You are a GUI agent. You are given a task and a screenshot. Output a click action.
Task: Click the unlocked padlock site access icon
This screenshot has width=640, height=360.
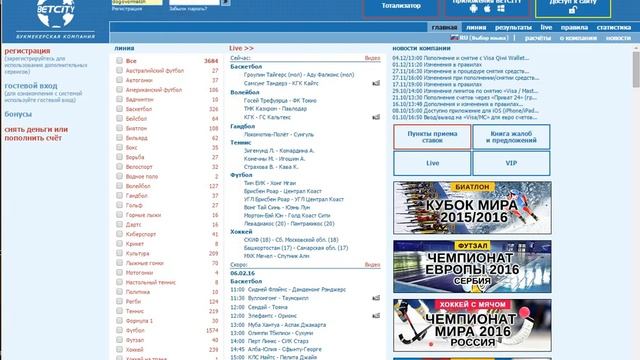[573, 10]
